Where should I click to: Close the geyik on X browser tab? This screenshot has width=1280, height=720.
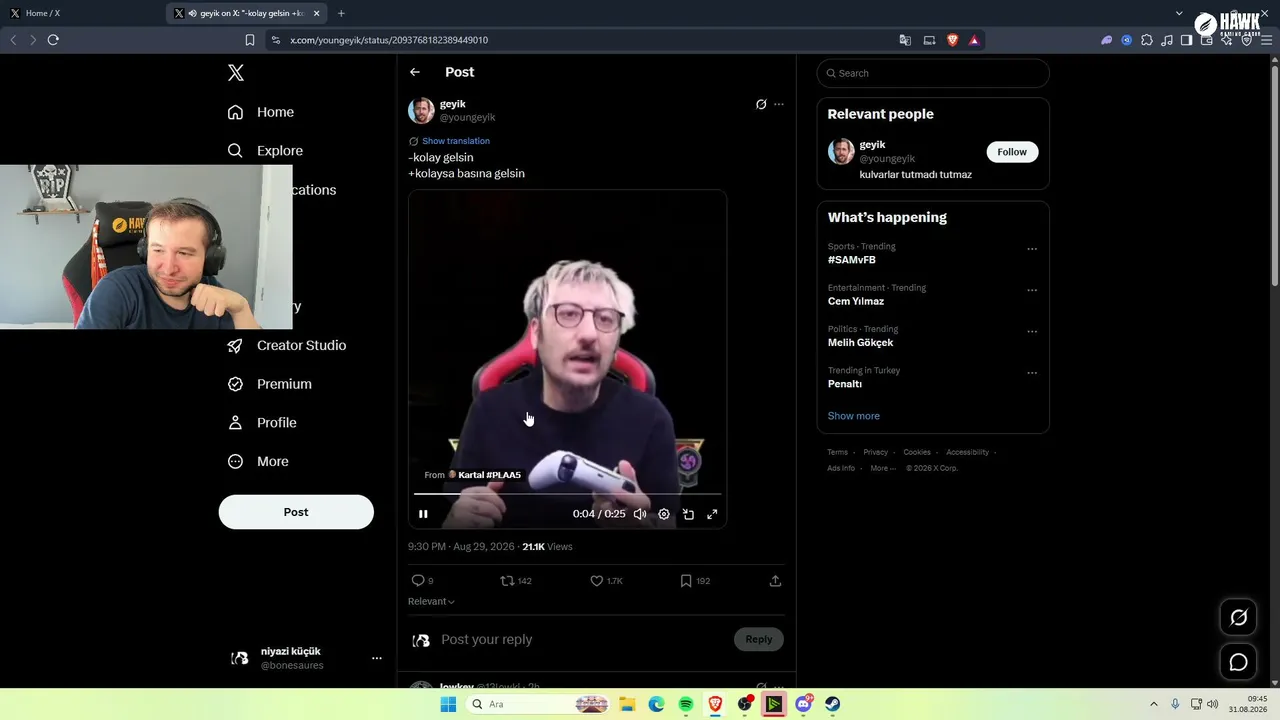[x=317, y=13]
